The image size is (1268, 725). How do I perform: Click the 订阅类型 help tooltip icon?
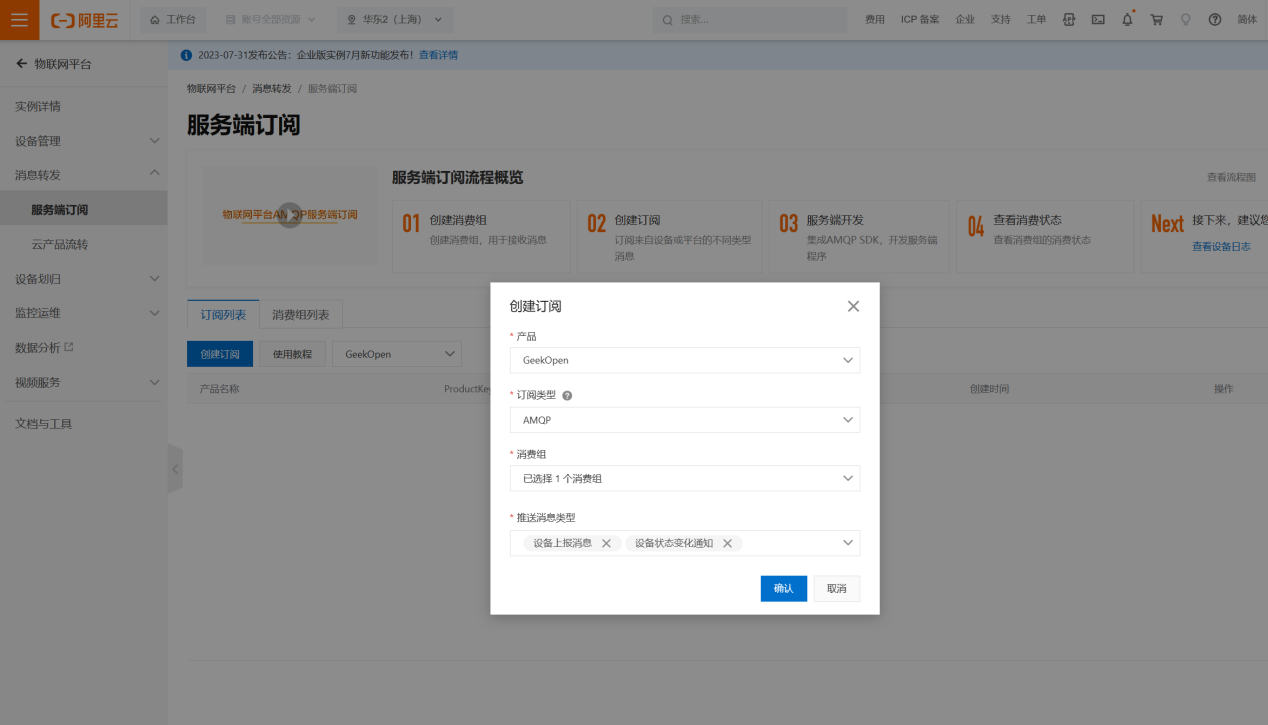(x=567, y=396)
